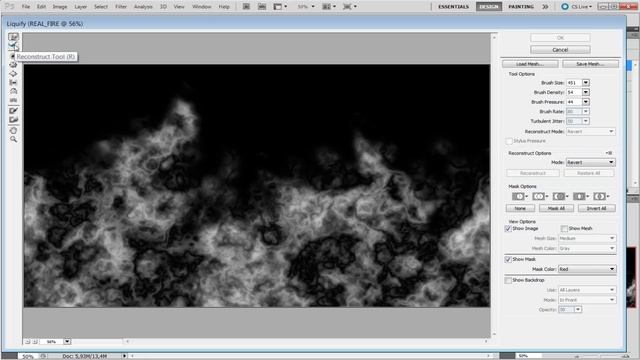Viewport: 640px width, 360px height.
Task: Select the Mirror tool
Action: [13, 91]
